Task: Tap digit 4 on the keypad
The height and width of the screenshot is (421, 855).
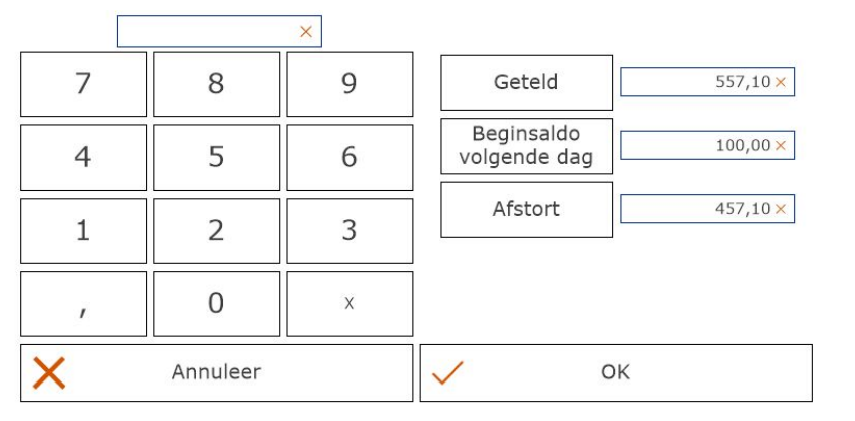Action: [x=83, y=158]
